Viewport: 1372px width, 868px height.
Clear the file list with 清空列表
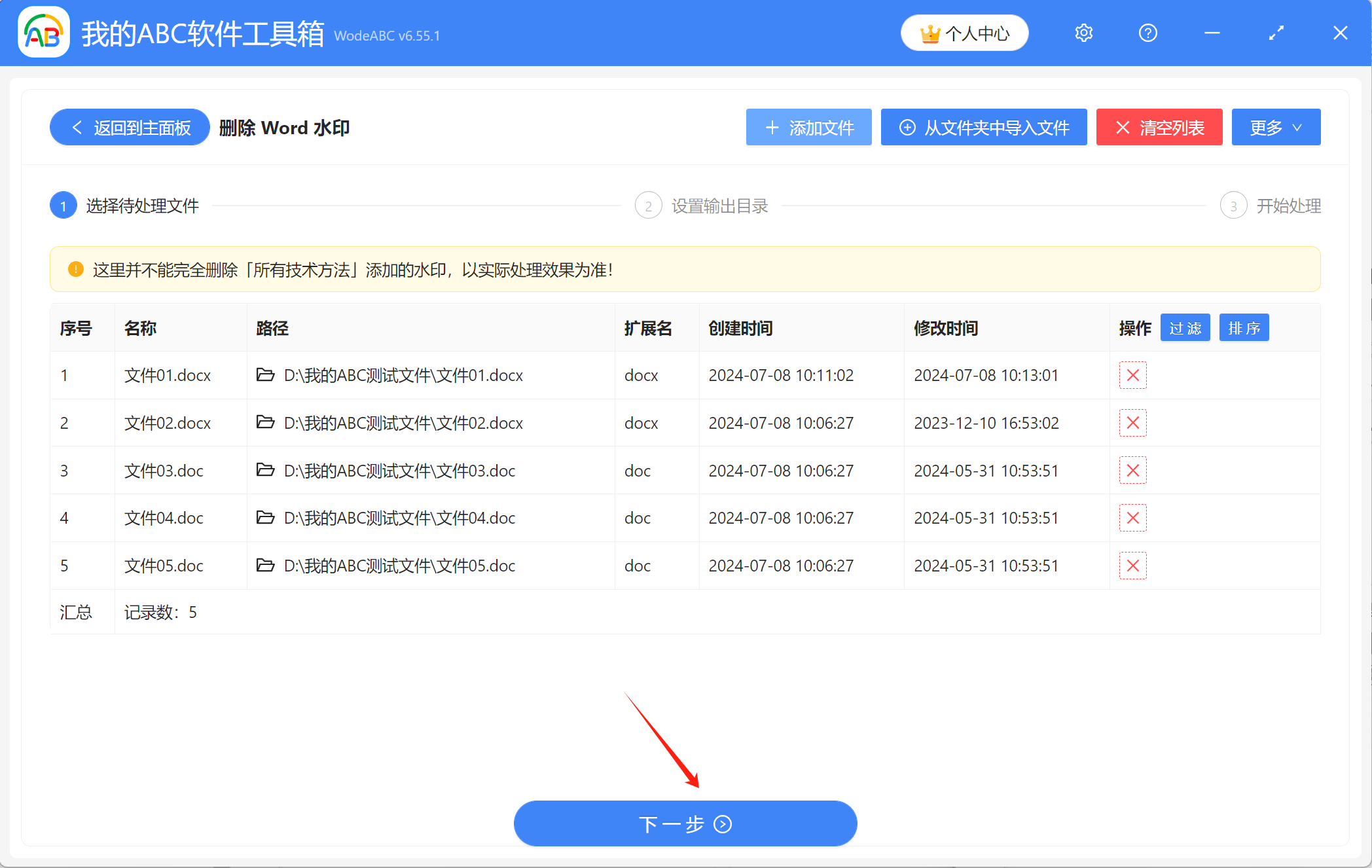(x=1159, y=127)
